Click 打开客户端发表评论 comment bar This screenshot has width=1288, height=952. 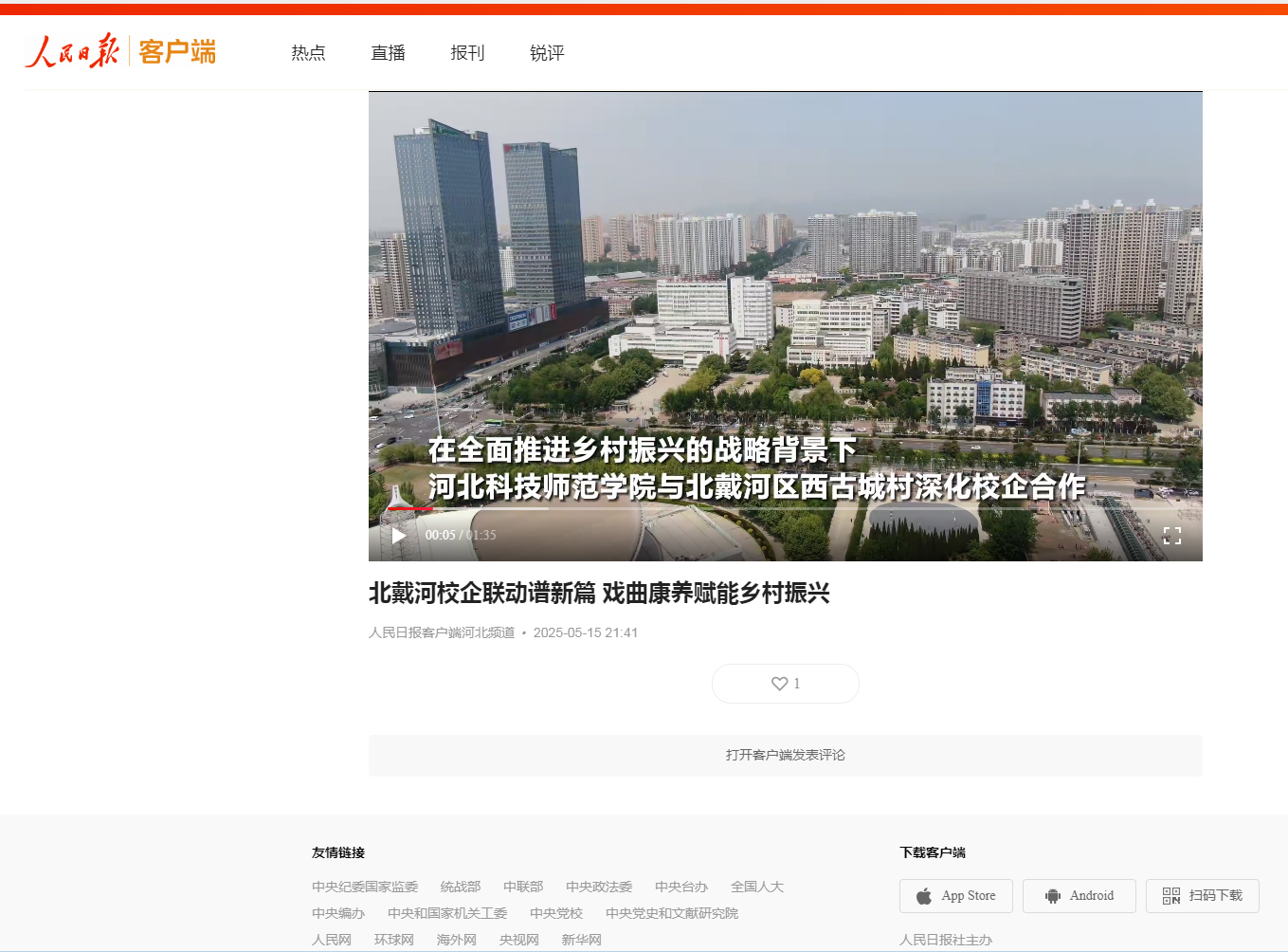coord(785,756)
